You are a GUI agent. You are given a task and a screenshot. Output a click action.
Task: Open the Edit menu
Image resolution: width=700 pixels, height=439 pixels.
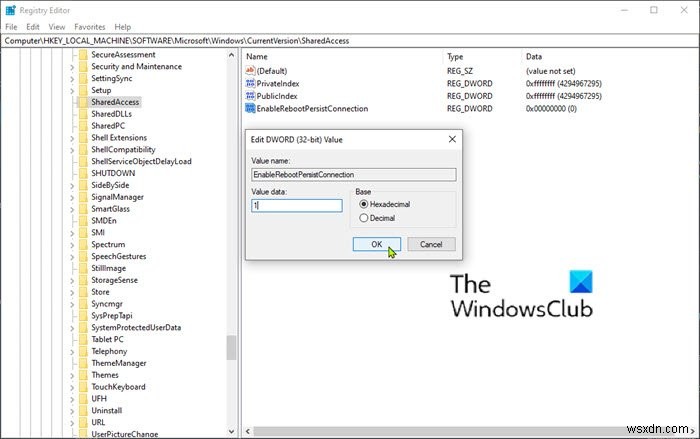point(33,27)
